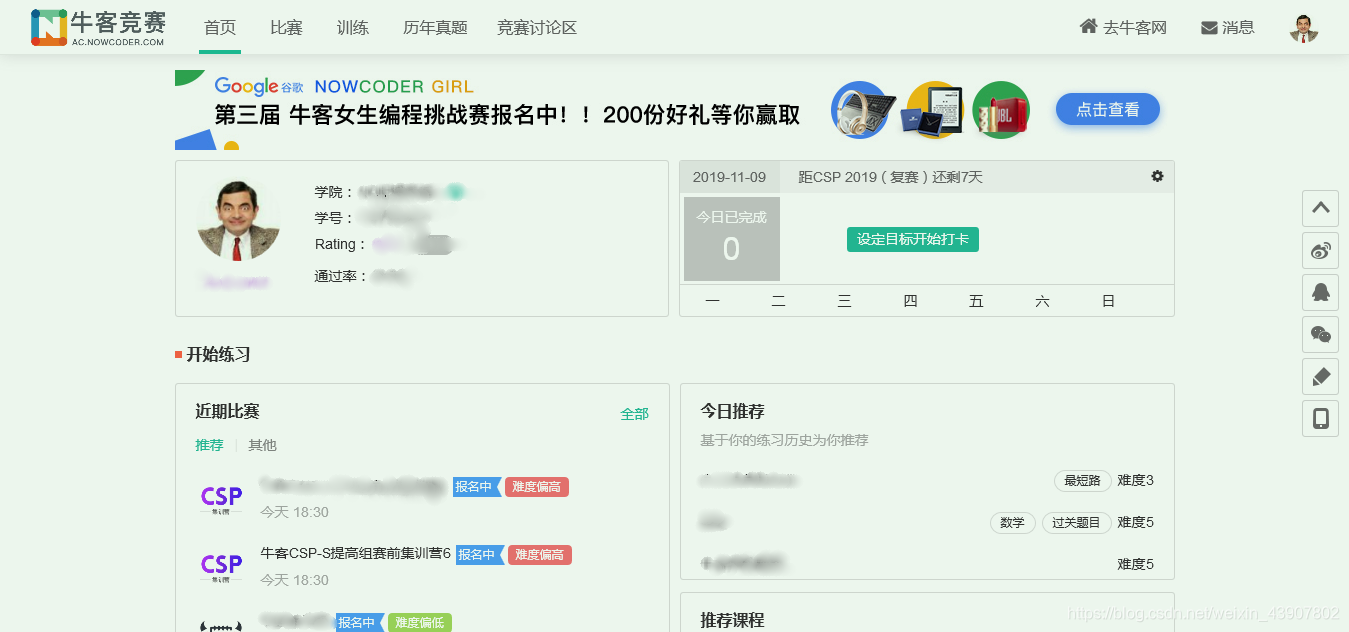The height and width of the screenshot is (632, 1349).
Task: Select the 推荐 contests filter
Action: point(208,445)
